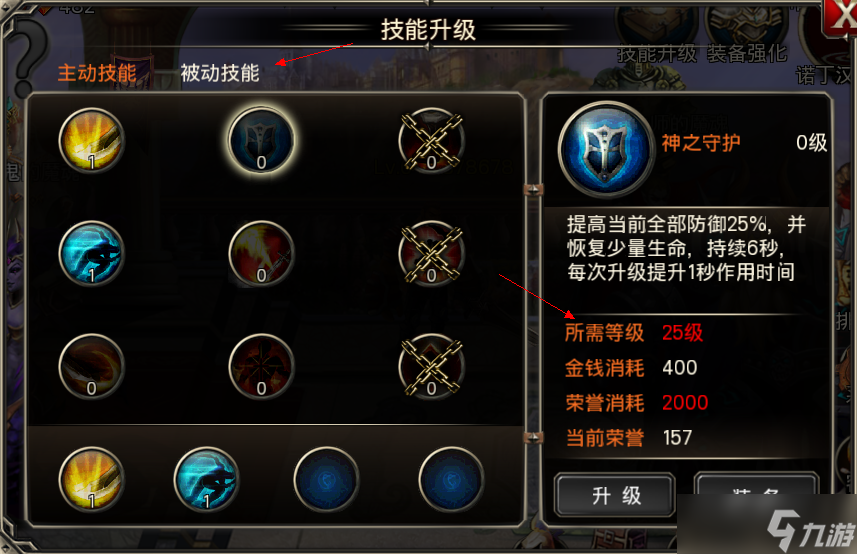Image resolution: width=857 pixels, height=554 pixels.
Task: Close the skill upgrade window with red X
Action: pos(841,19)
